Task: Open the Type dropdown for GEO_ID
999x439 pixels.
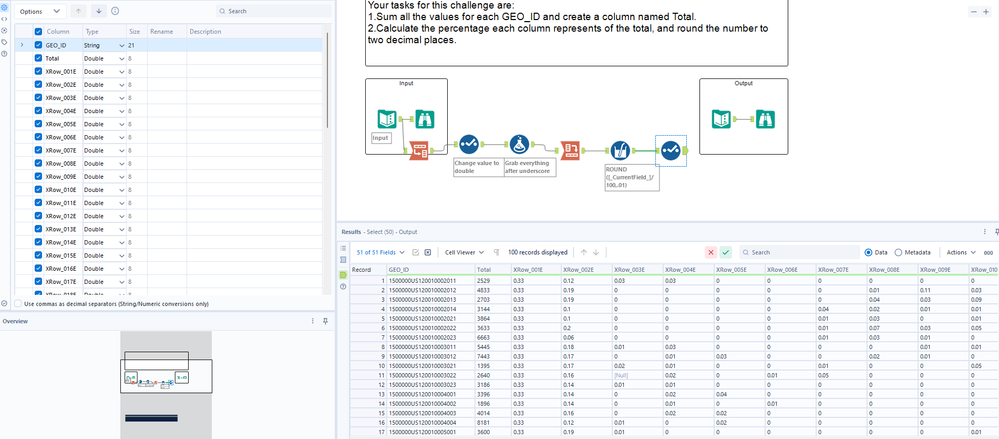Action: tap(122, 45)
